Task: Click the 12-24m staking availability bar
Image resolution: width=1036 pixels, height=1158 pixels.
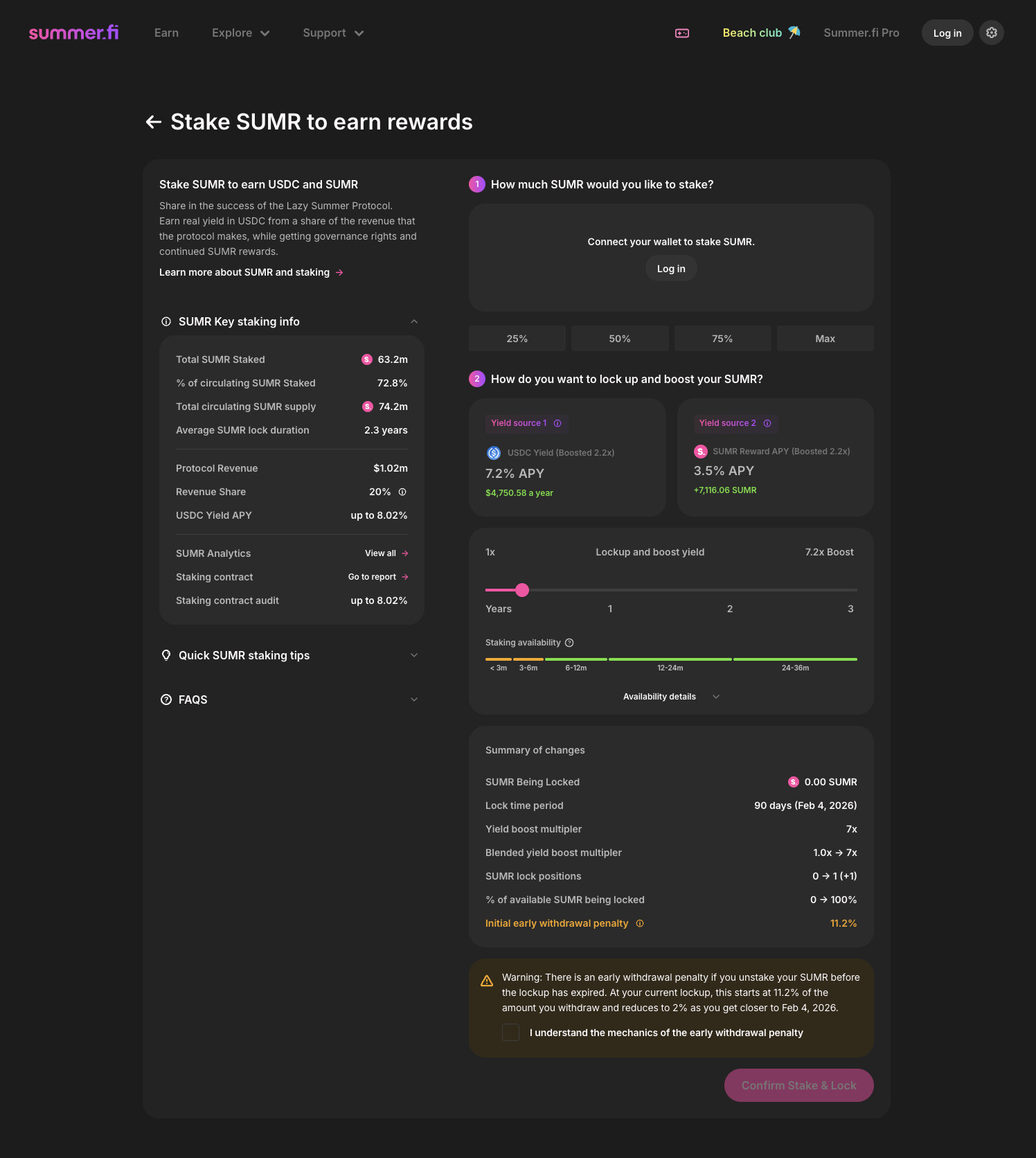Action: tap(670, 659)
